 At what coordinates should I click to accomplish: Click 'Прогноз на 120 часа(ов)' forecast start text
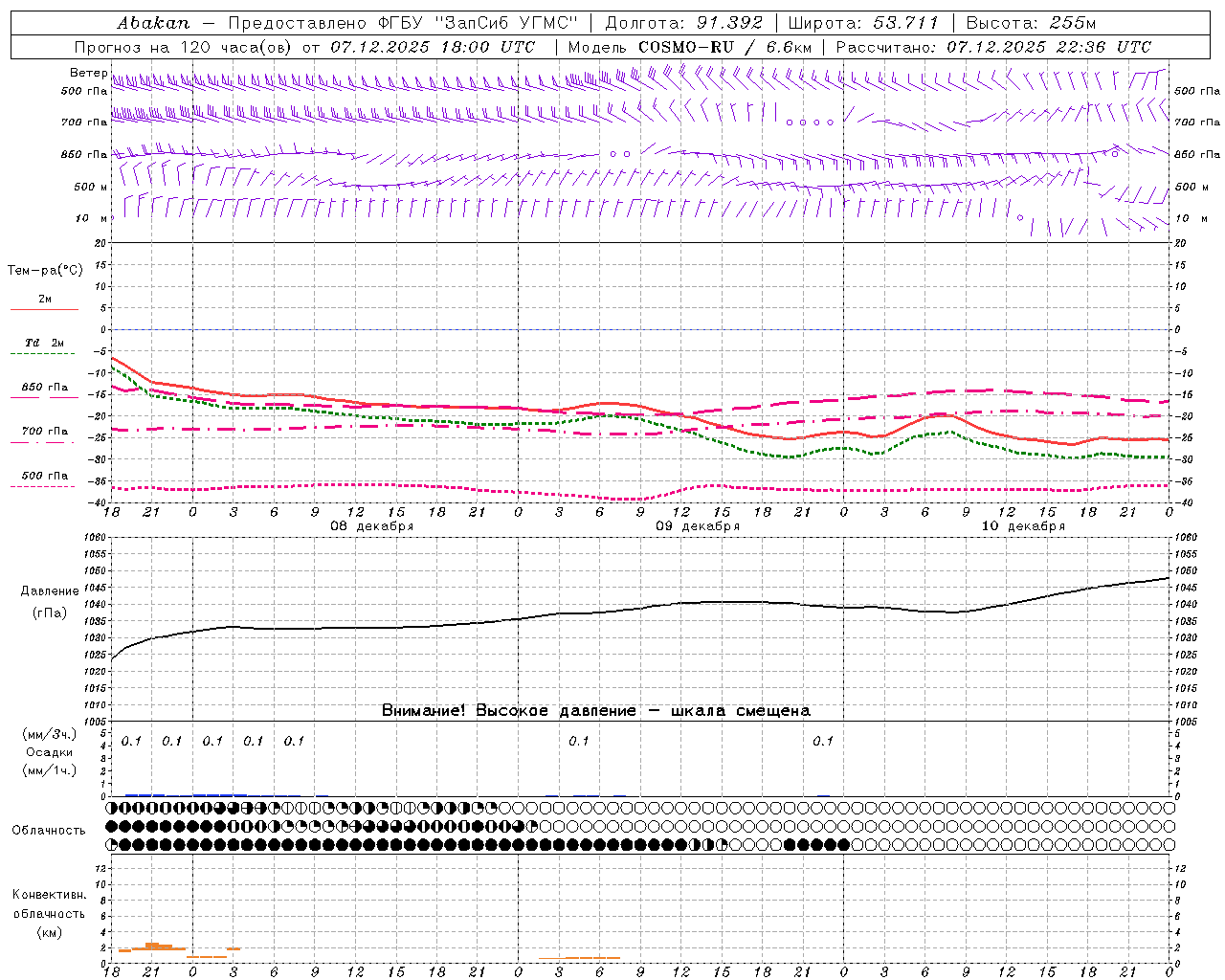coord(186,47)
